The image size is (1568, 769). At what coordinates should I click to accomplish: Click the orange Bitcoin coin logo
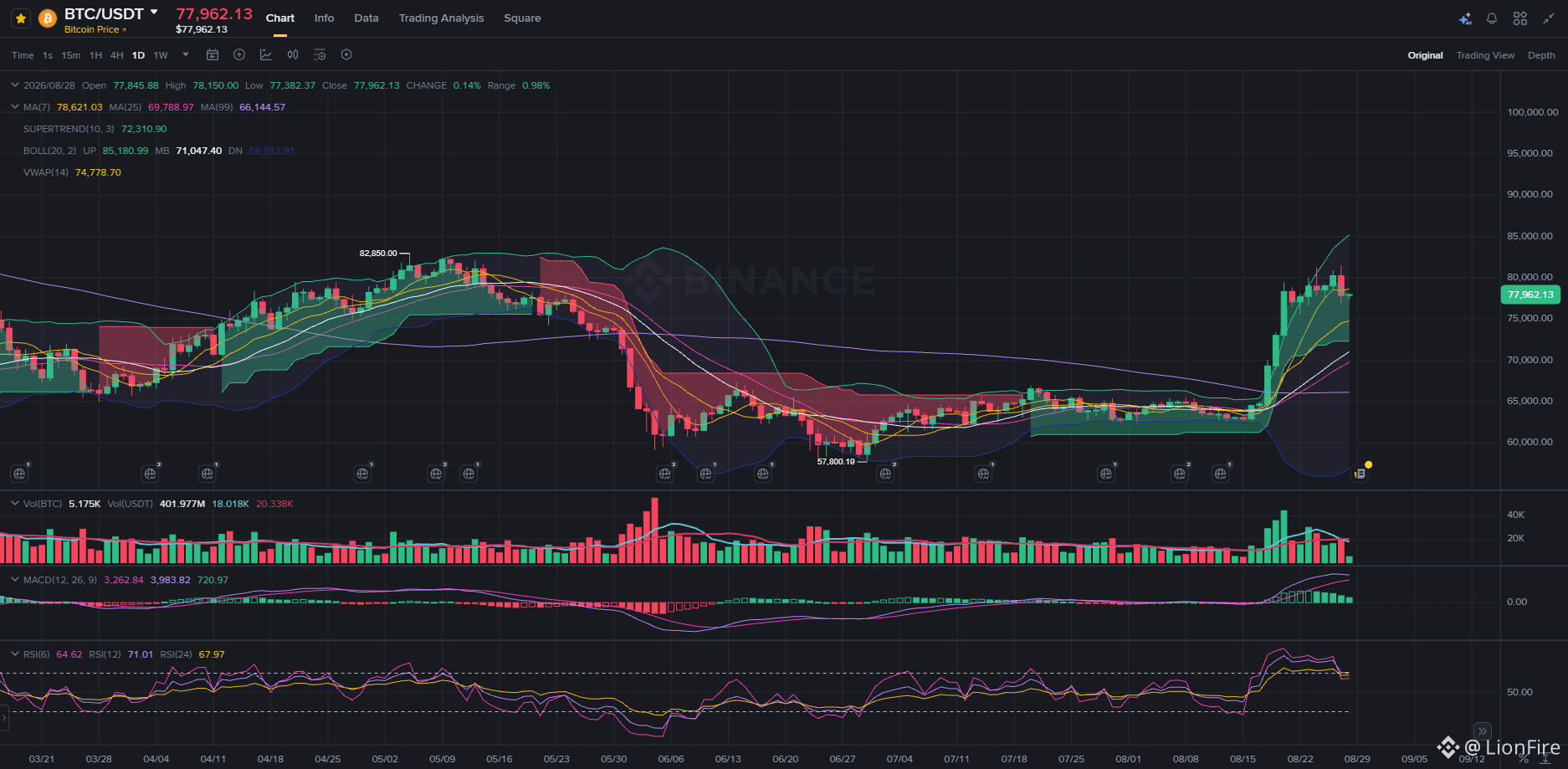48,18
